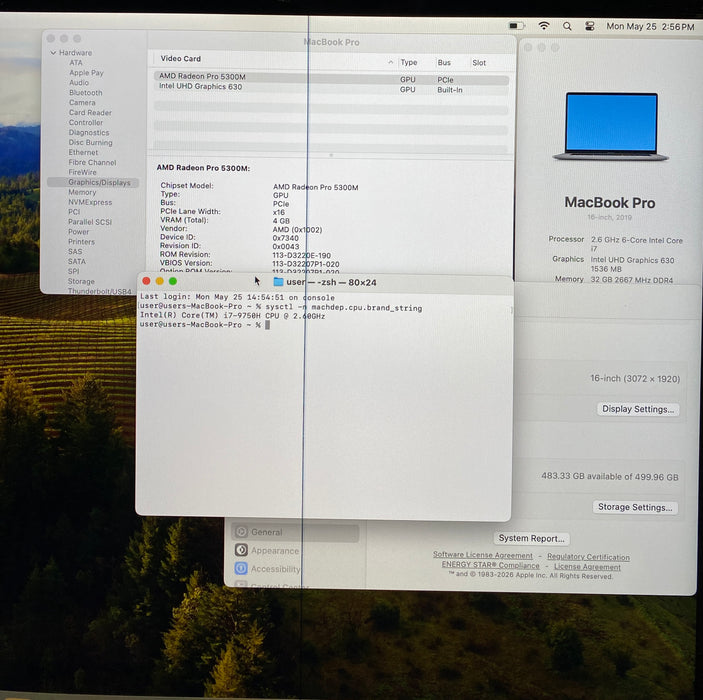Click the Appearance sidebar icon

click(241, 550)
